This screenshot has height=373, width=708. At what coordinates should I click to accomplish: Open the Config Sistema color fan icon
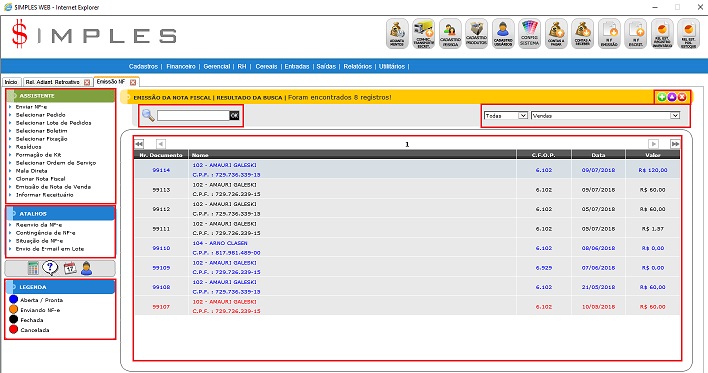point(529,33)
